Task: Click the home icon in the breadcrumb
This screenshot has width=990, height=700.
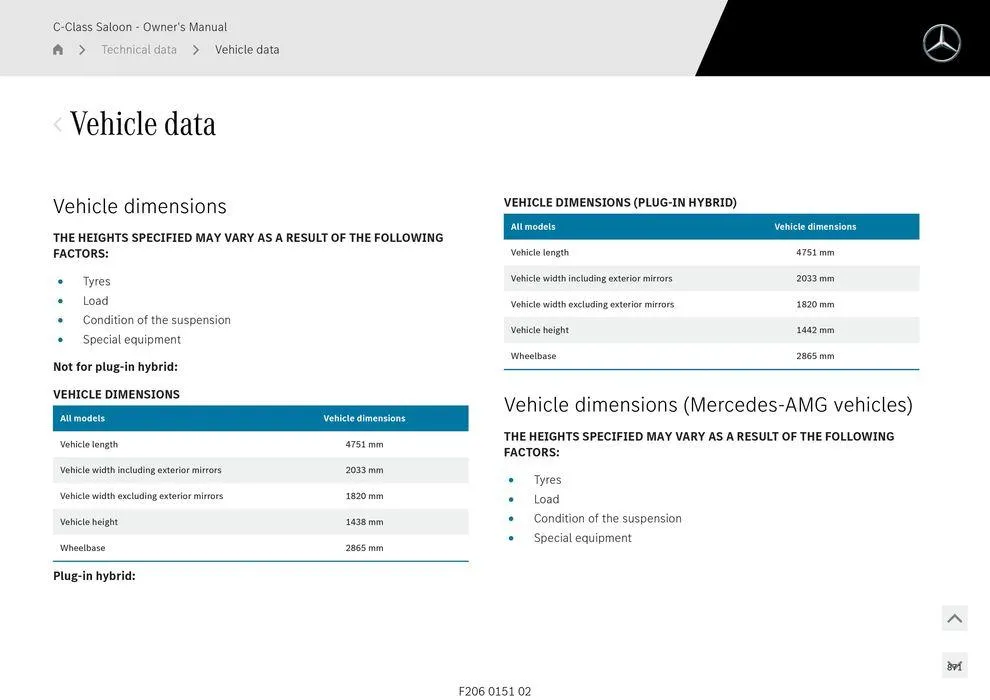Action: 58,50
